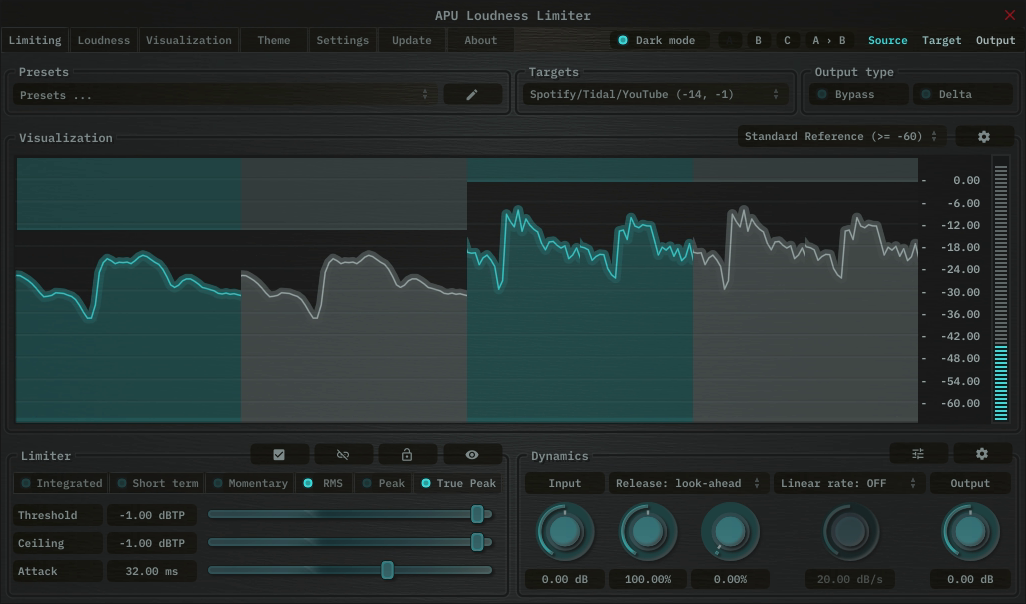The width and height of the screenshot is (1026, 604).
Task: Open visualization gear settings
Action: click(983, 137)
